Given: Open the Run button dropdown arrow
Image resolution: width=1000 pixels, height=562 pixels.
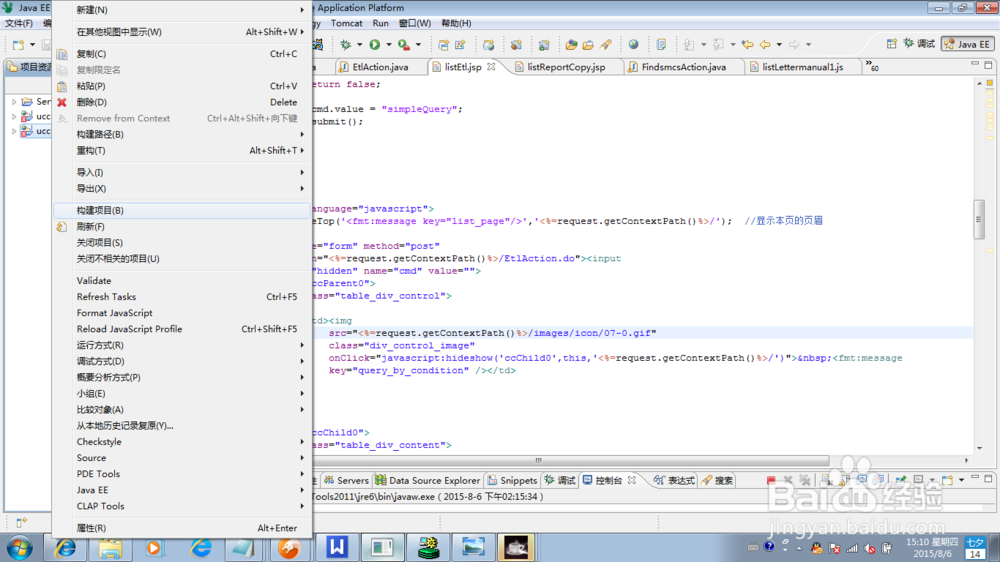Looking at the screenshot, I should 388,45.
